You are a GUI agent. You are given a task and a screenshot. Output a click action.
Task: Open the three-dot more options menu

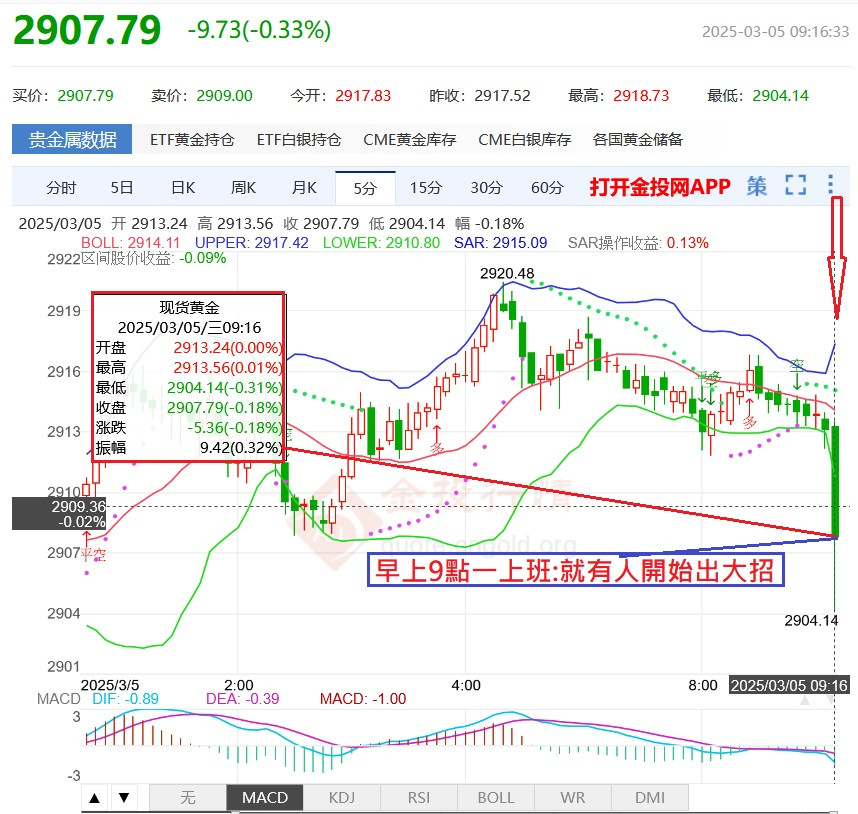pos(831,185)
